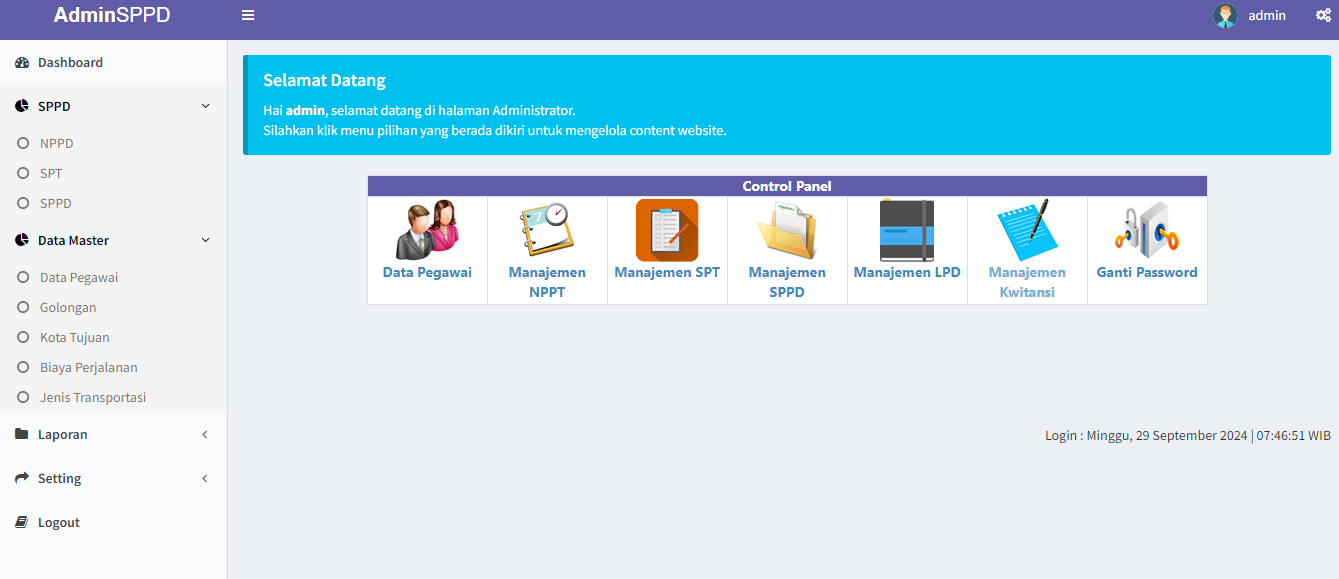Click the Data Pegawai people icon
Viewport: 1339px width, 579px height.
point(427,230)
